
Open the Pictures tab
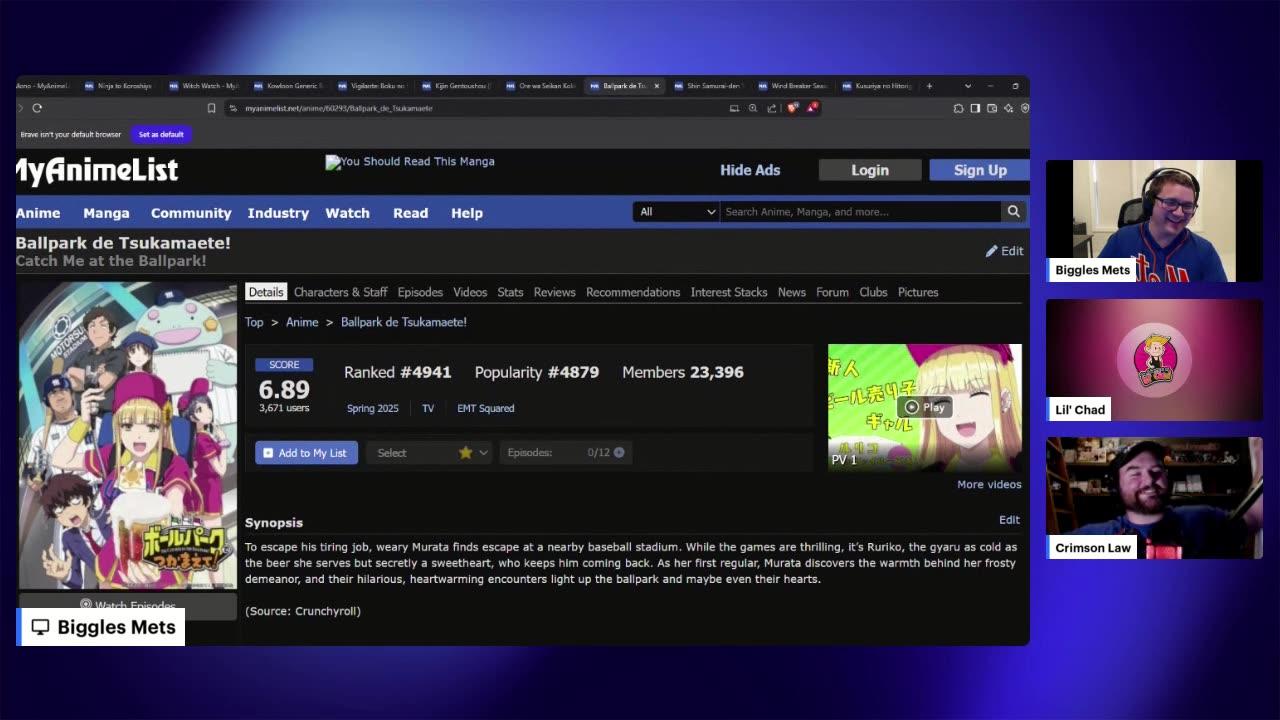coord(918,292)
